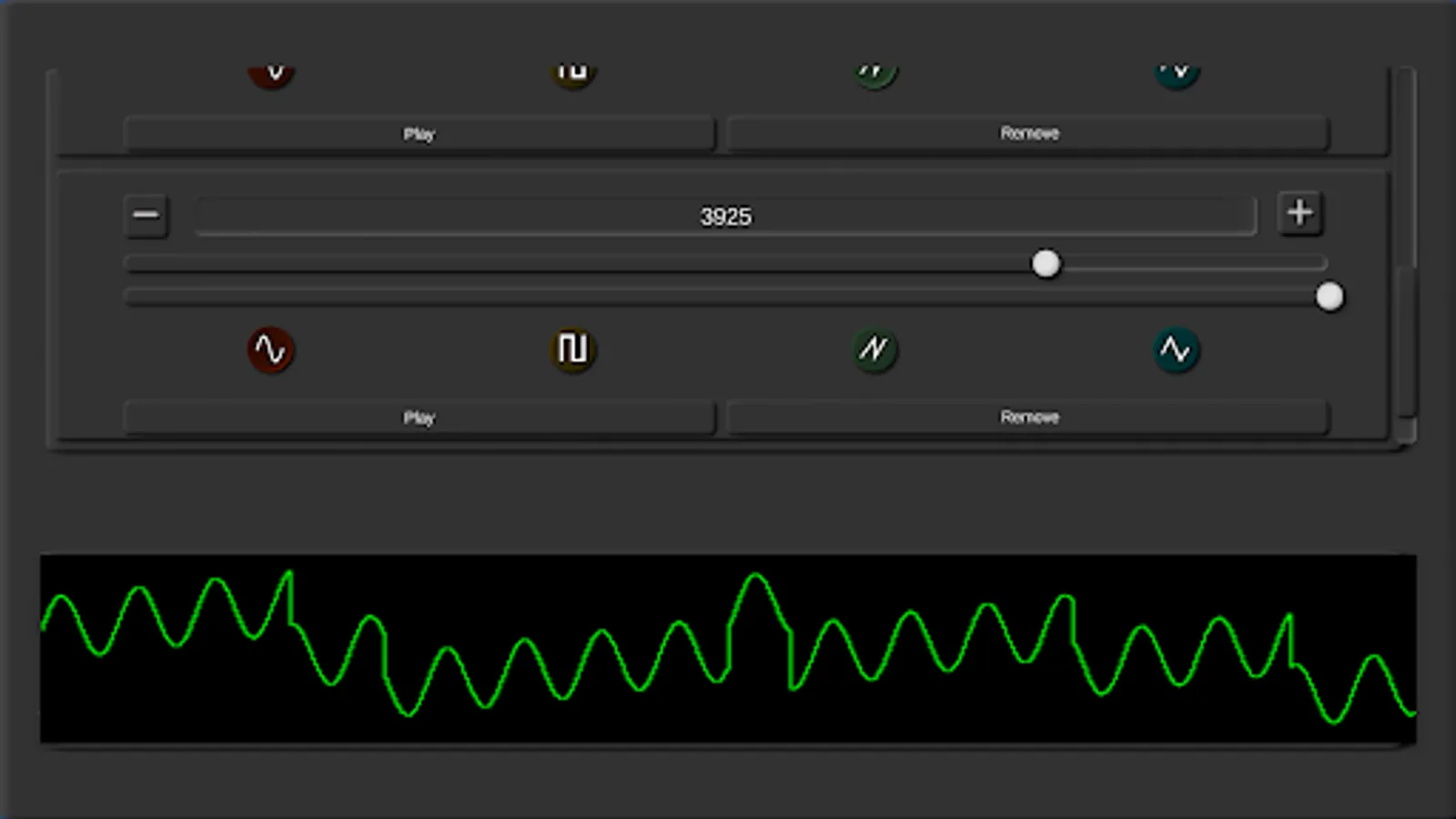The height and width of the screenshot is (819, 1456).
Task: Select the sine wave oscillator type
Action: coord(270,351)
